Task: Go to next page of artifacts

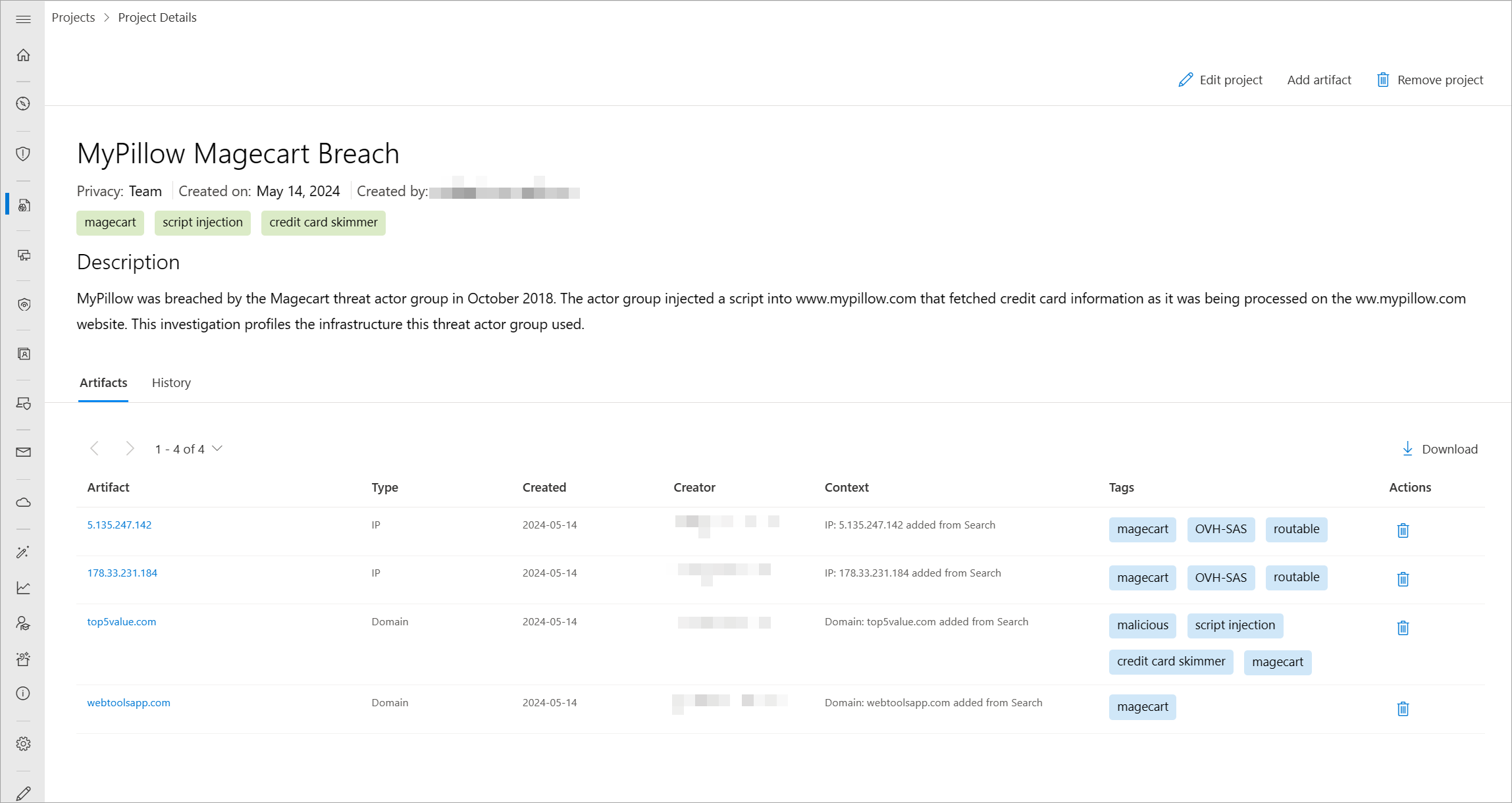Action: (x=130, y=449)
